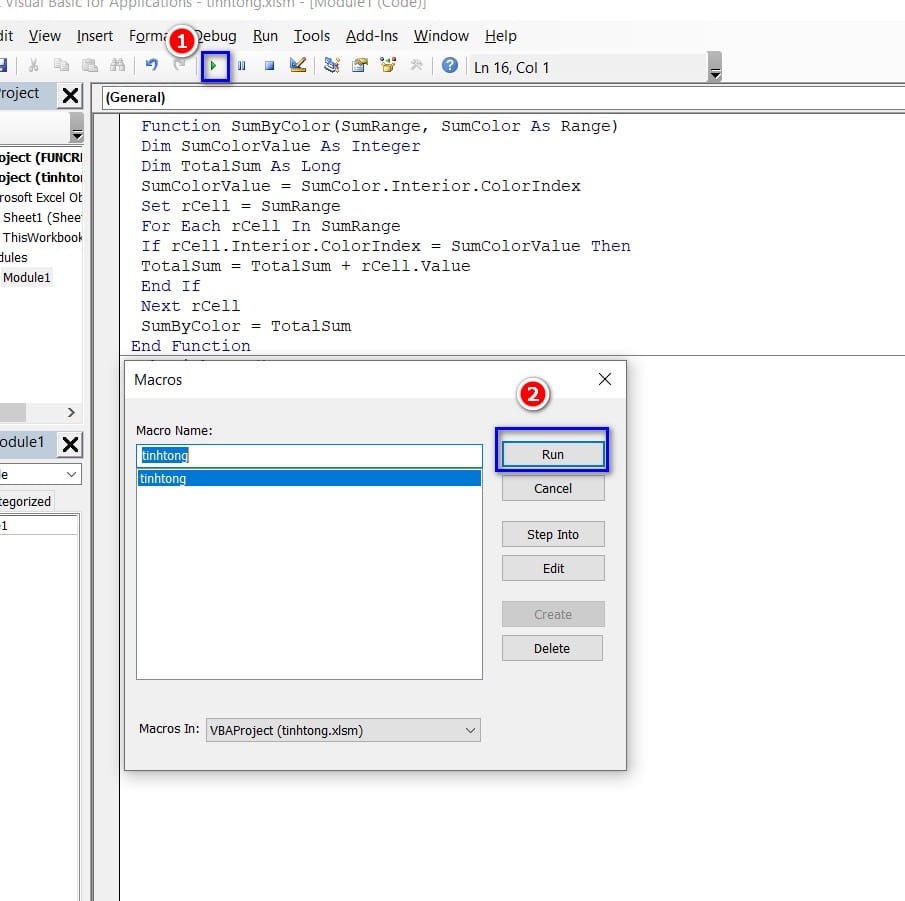Click the Run Sub/UserForm play icon
Image resolution: width=905 pixels, height=901 pixels.
(214, 67)
